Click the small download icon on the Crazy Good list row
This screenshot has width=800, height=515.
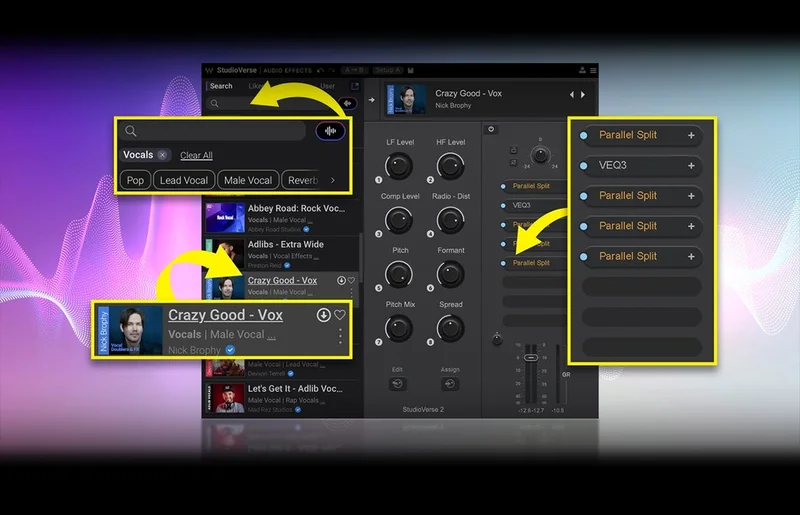pos(341,280)
